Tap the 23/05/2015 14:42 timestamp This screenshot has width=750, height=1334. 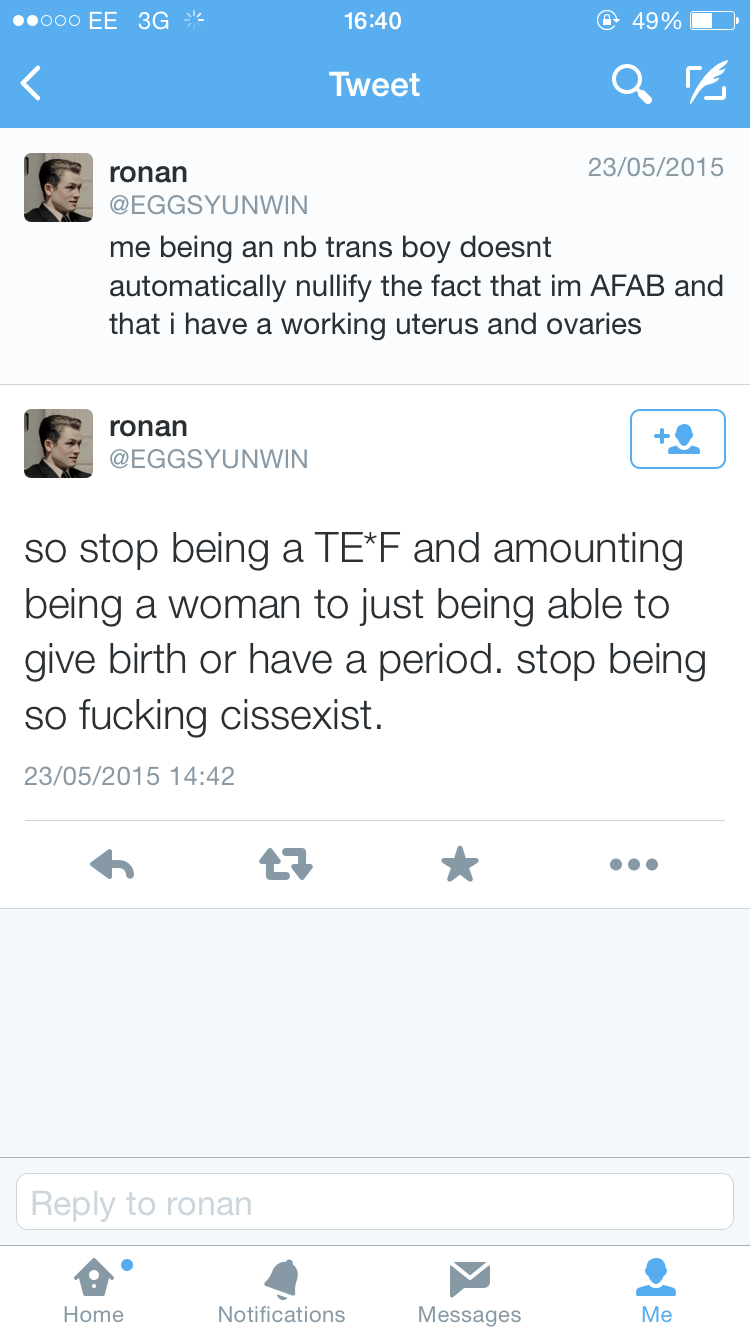(129, 776)
